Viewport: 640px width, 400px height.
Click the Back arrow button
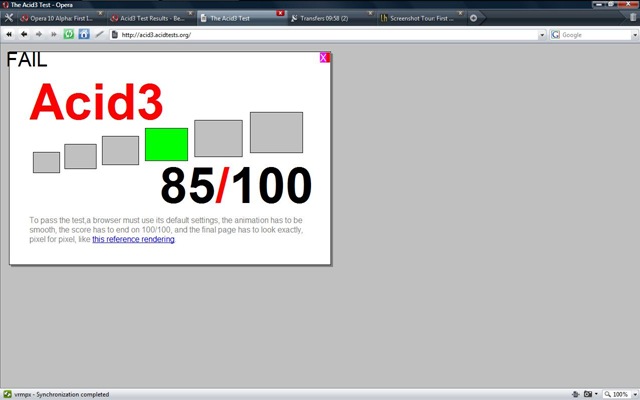tap(24, 35)
